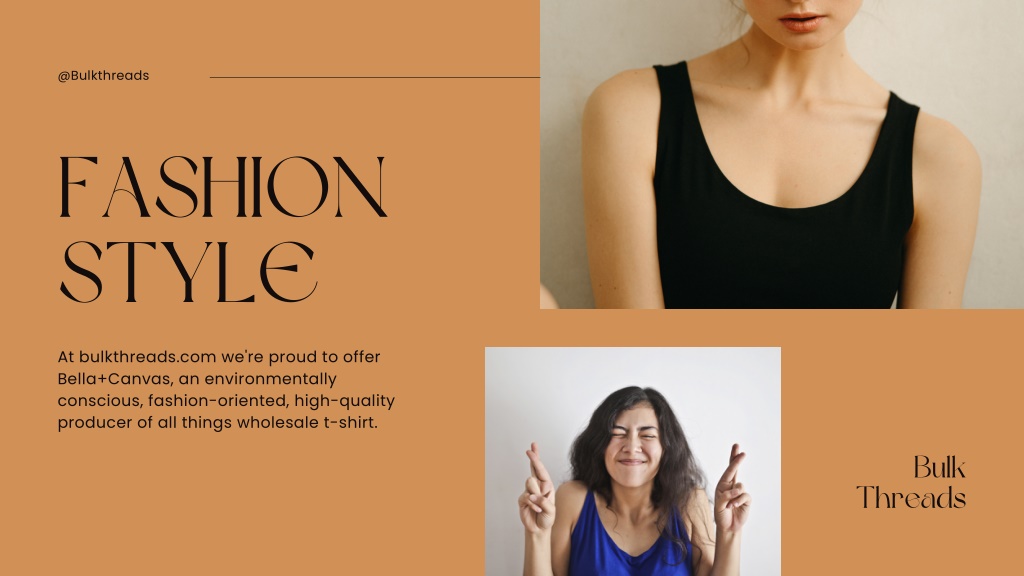Select the black tank top photo

(782, 154)
